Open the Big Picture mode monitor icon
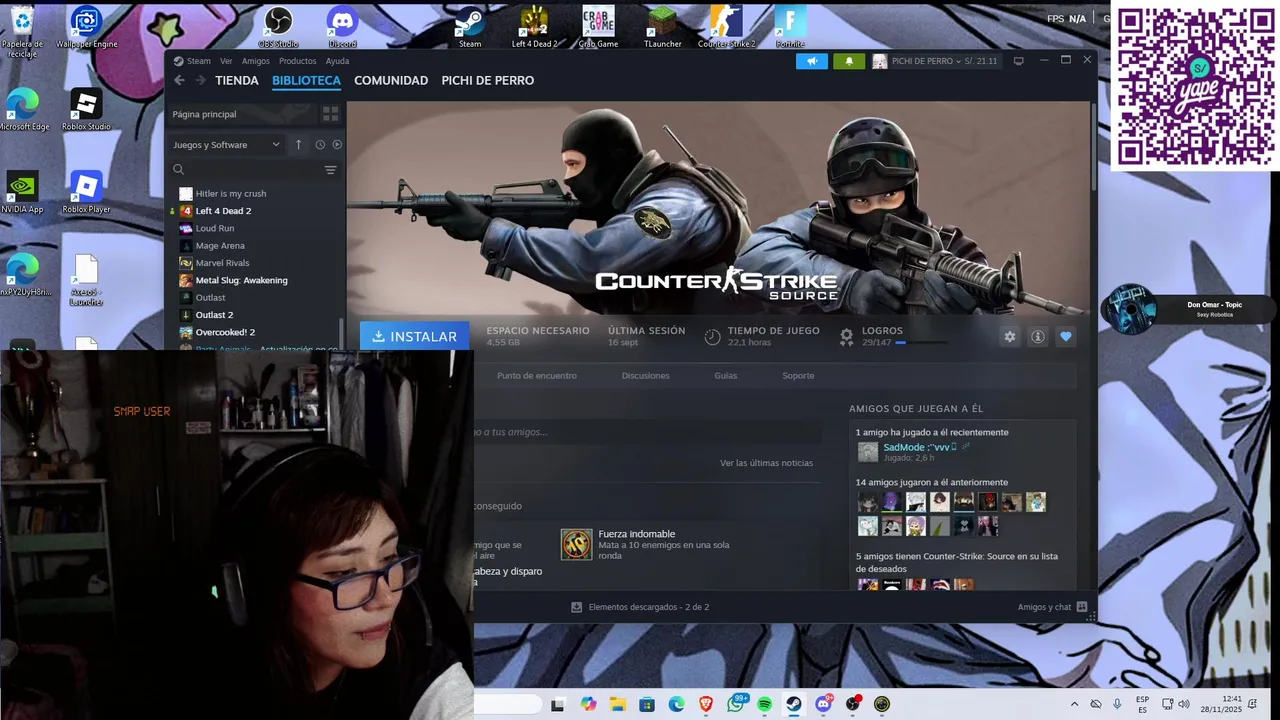Screen dimensions: 1280x720 point(1018,61)
